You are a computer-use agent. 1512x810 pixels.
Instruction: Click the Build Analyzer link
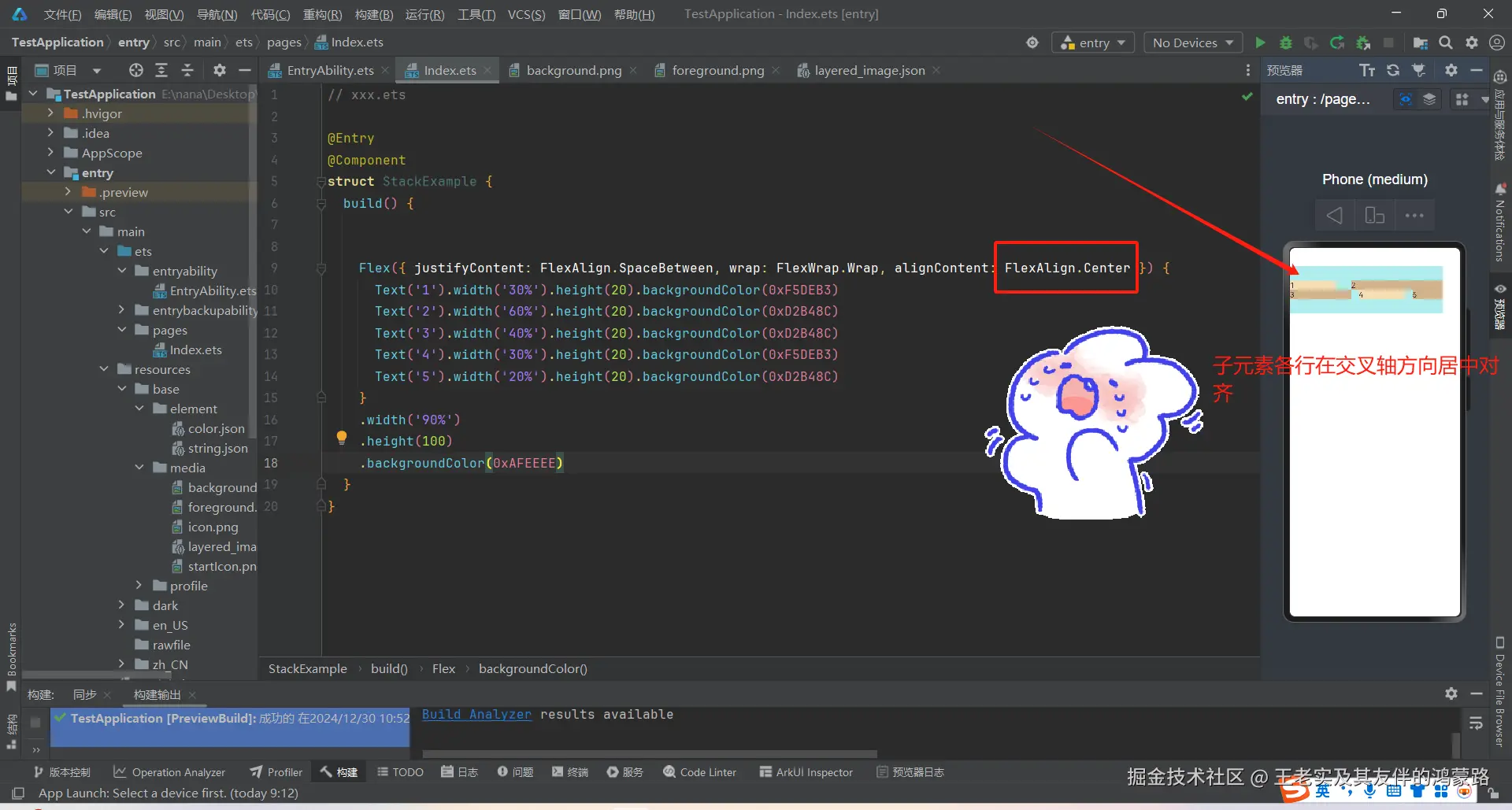point(476,714)
